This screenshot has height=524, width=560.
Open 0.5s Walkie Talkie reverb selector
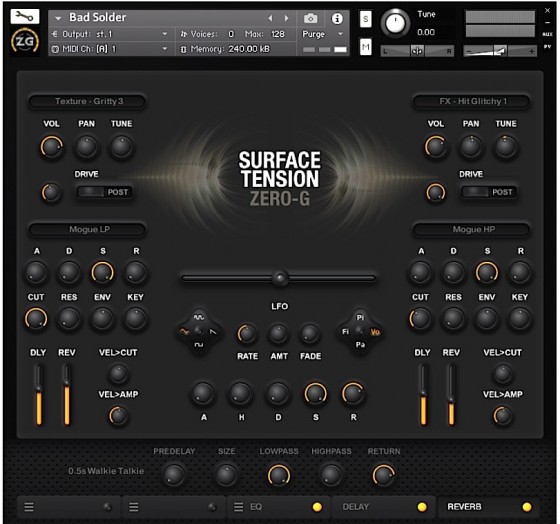(x=106, y=471)
